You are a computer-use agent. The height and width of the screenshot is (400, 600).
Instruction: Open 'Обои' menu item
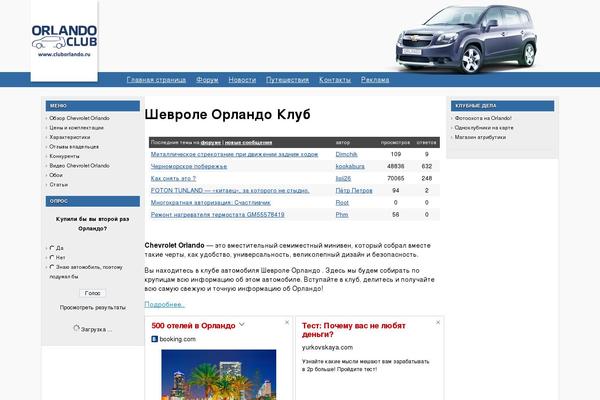pos(56,175)
